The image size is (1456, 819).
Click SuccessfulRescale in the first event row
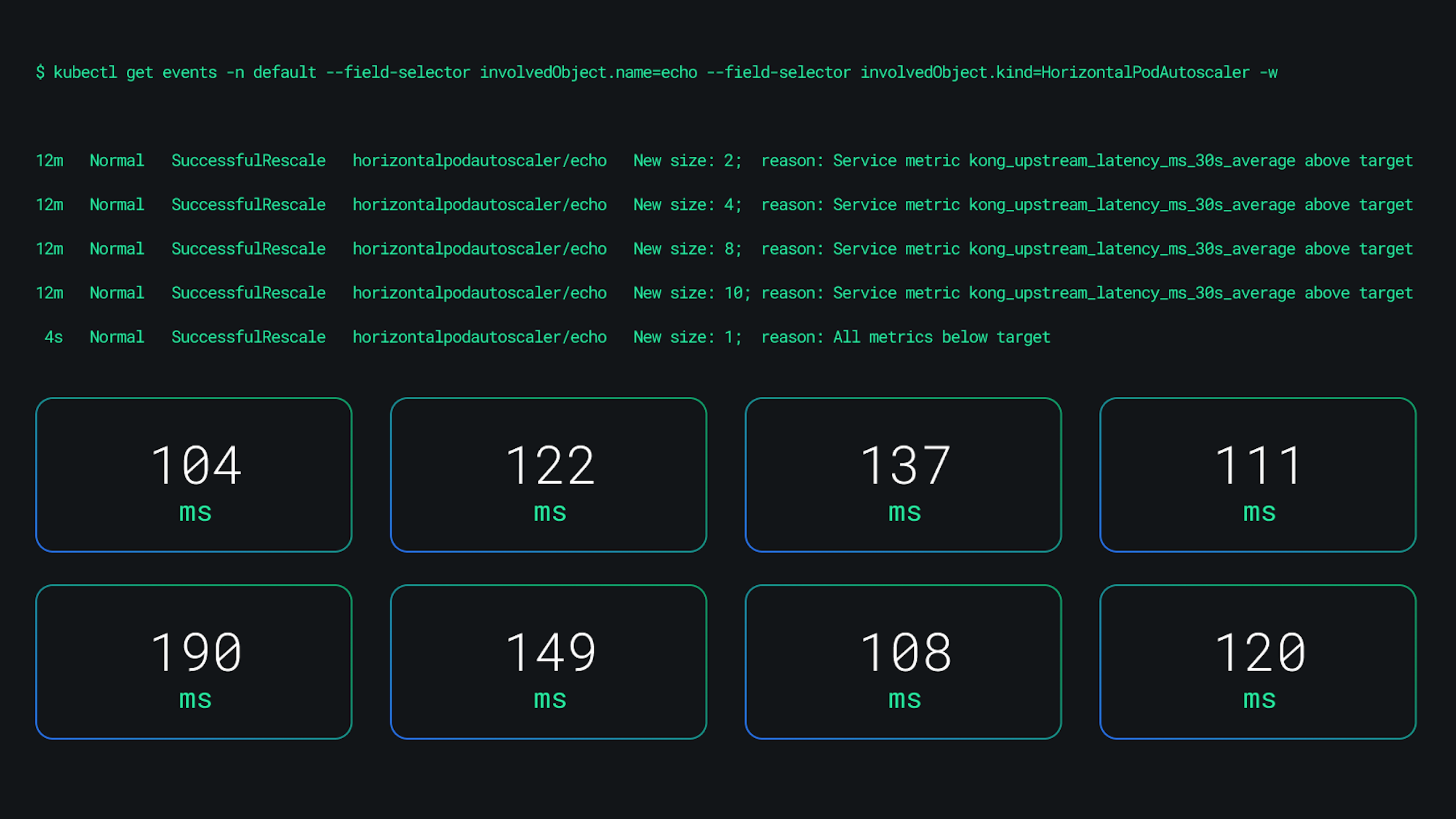coord(249,161)
